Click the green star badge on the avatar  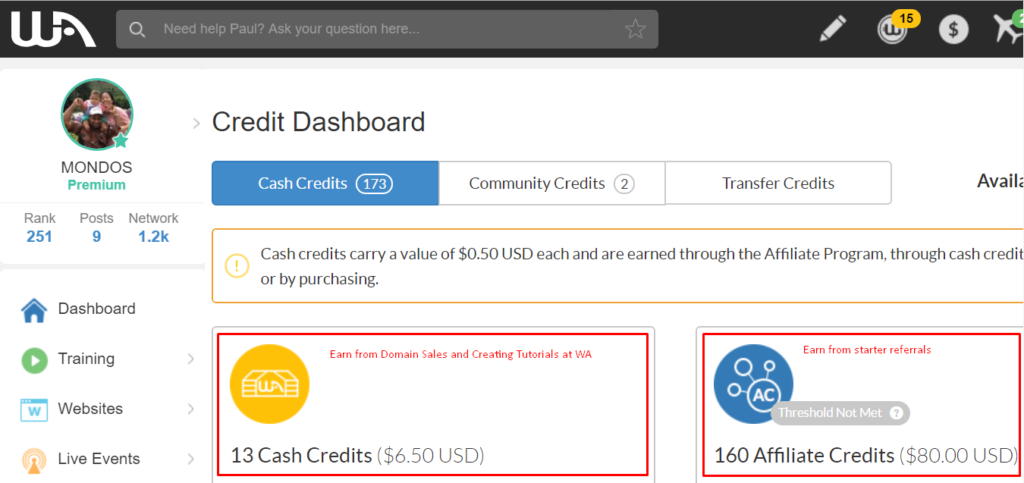(120, 140)
